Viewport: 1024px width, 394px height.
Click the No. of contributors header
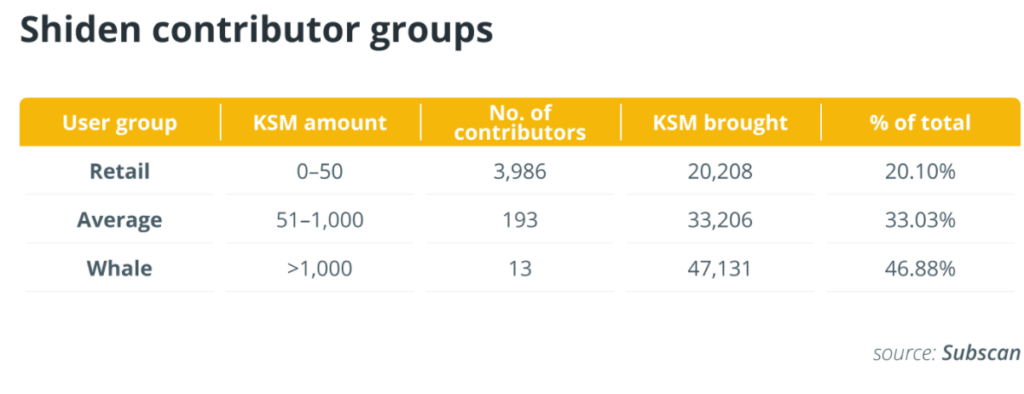point(520,123)
